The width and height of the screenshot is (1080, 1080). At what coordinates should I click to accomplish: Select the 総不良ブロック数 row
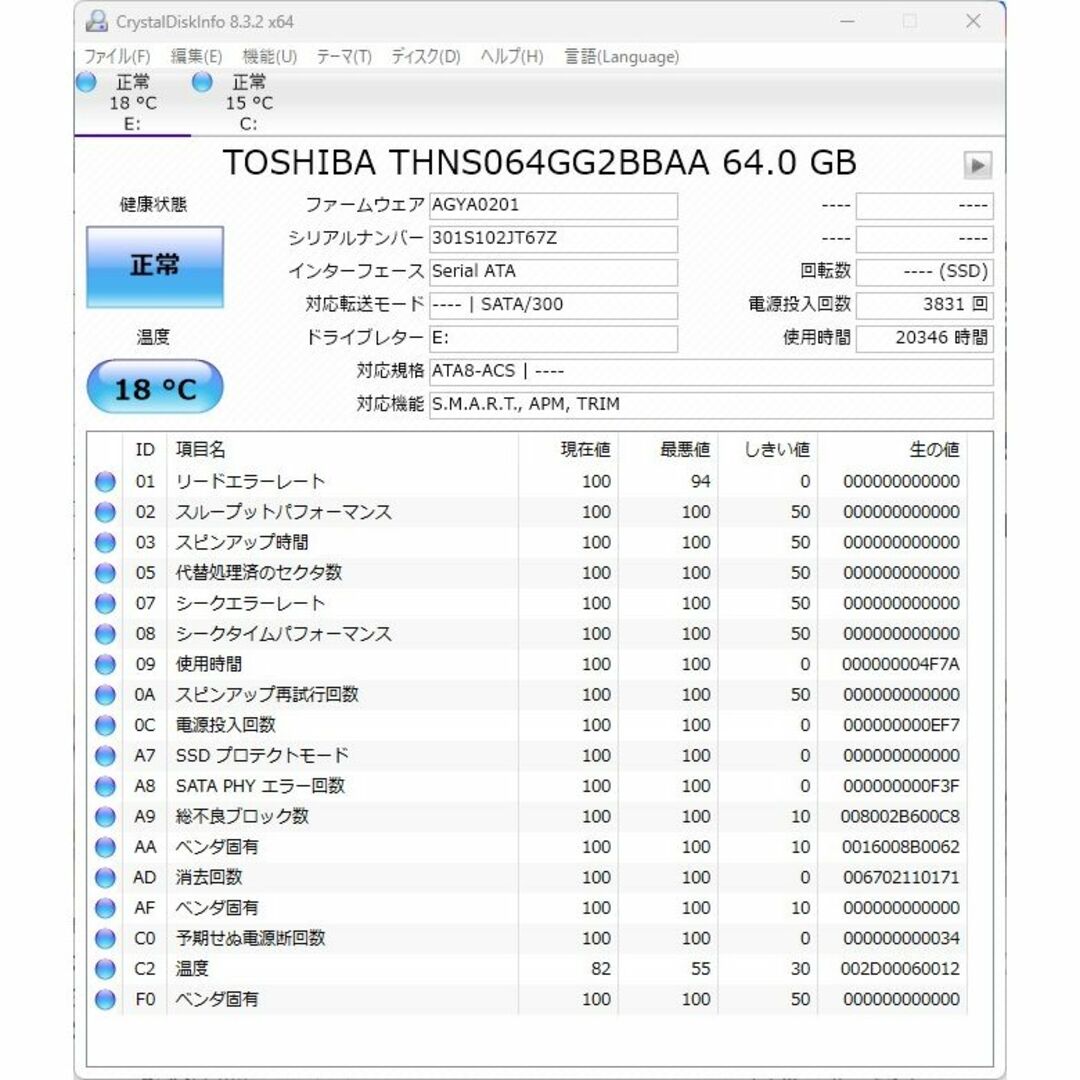528,816
